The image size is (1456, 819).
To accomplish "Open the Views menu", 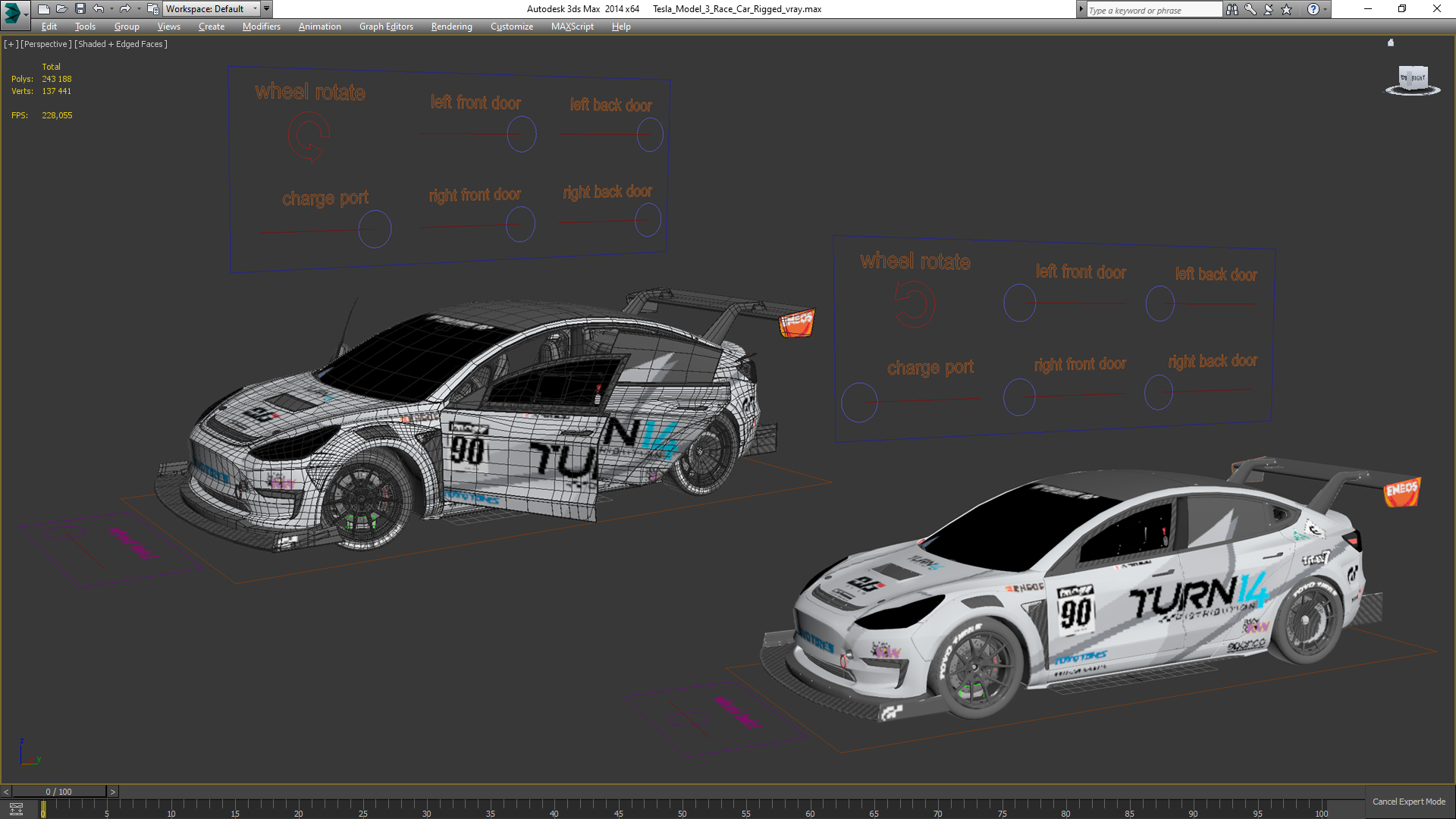I will (x=169, y=27).
